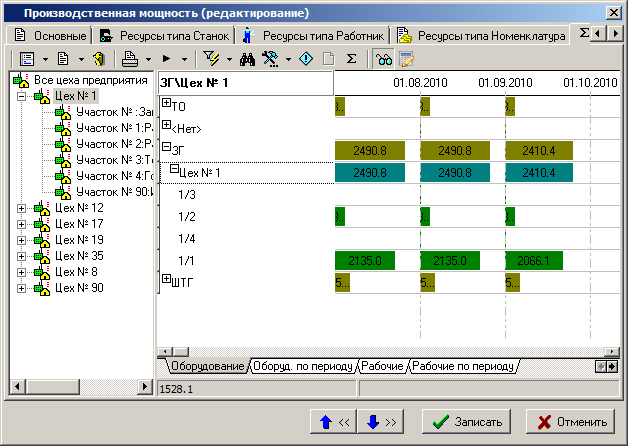Click the black play arrow icon
Viewport: 628px width, 446px height.
pyautogui.click(x=167, y=59)
